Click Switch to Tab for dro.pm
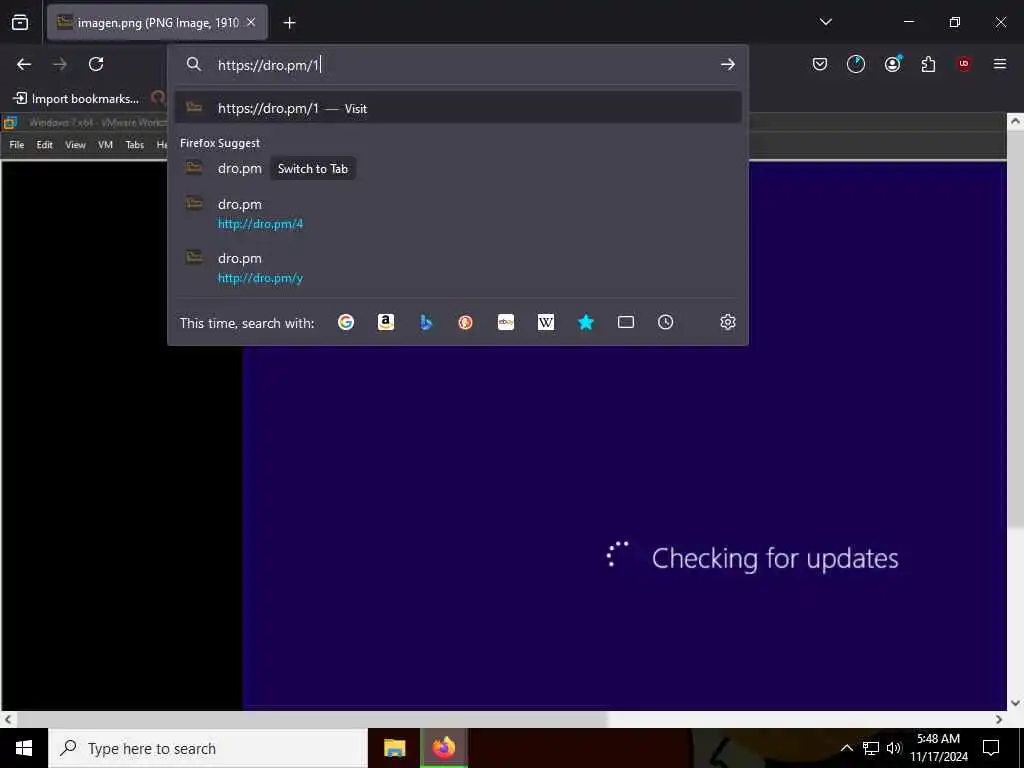The image size is (1024, 768). [313, 168]
